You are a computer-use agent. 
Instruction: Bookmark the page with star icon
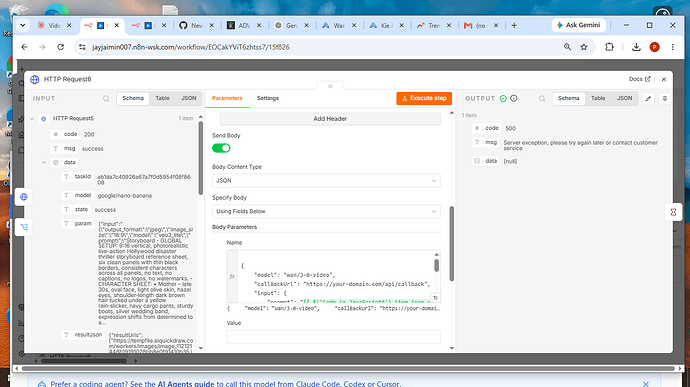pos(584,47)
